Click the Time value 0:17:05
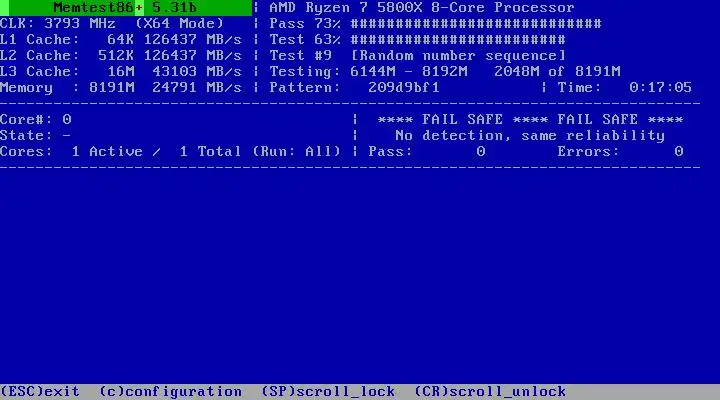 coord(660,87)
